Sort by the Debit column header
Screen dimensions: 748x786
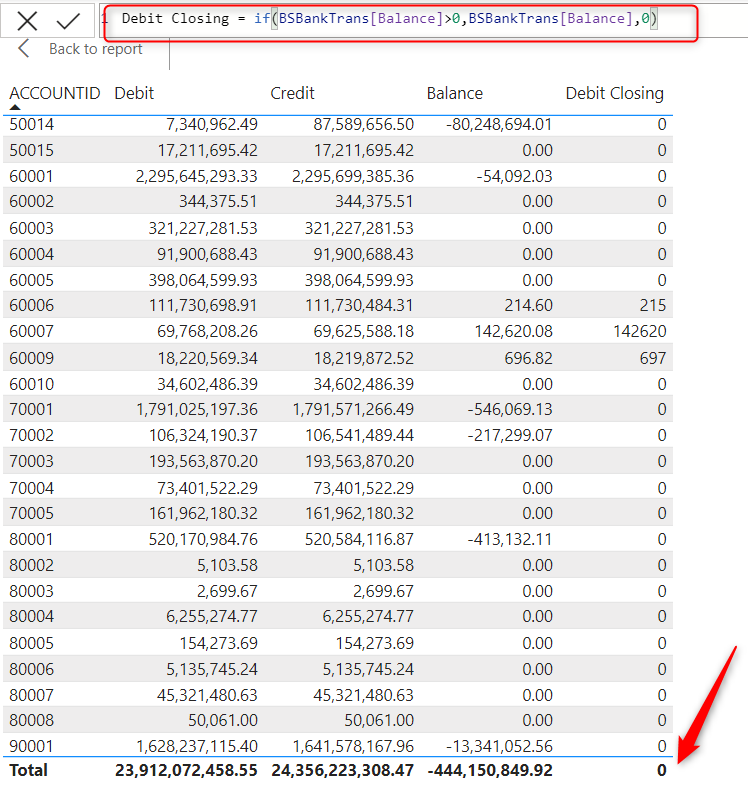[134, 93]
